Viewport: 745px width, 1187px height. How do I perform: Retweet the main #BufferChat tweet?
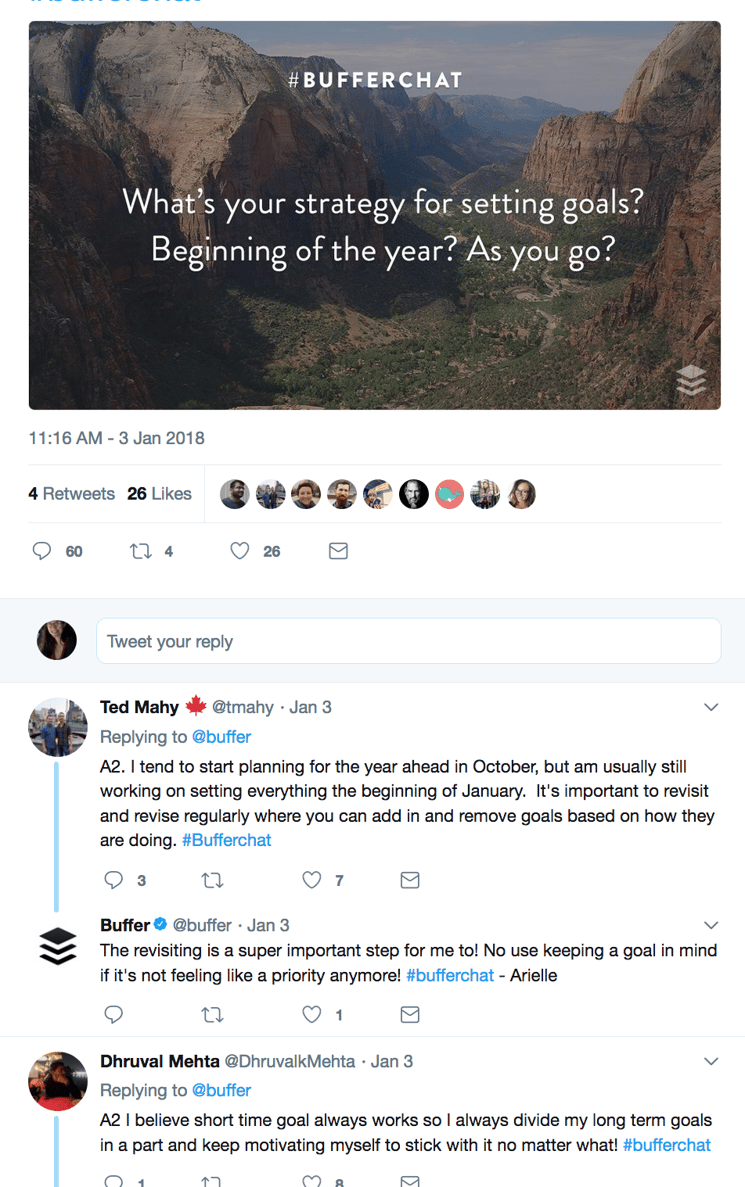point(141,551)
